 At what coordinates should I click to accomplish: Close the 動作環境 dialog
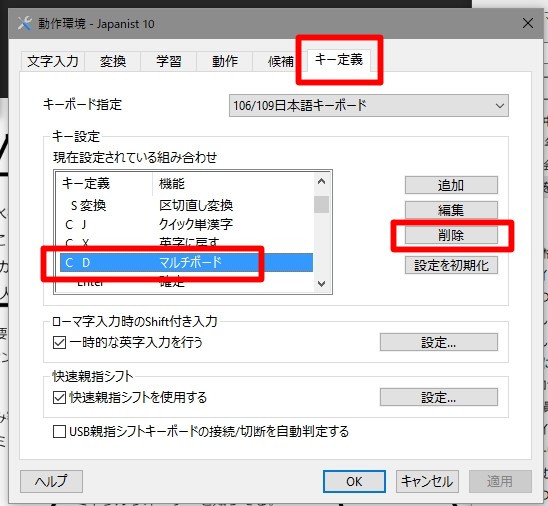click(527, 23)
